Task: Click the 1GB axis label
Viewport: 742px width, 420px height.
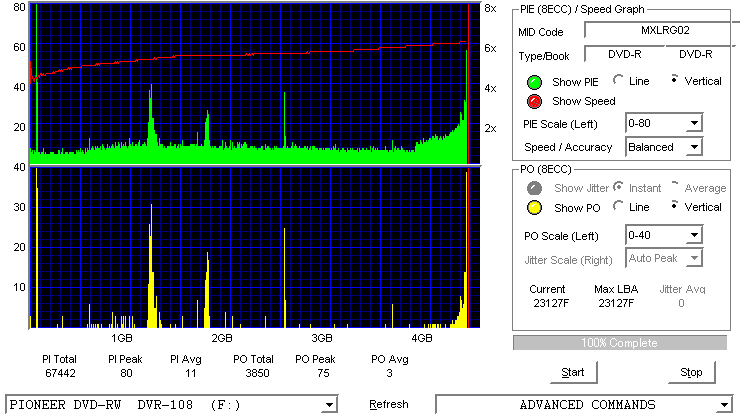Action: (x=122, y=338)
